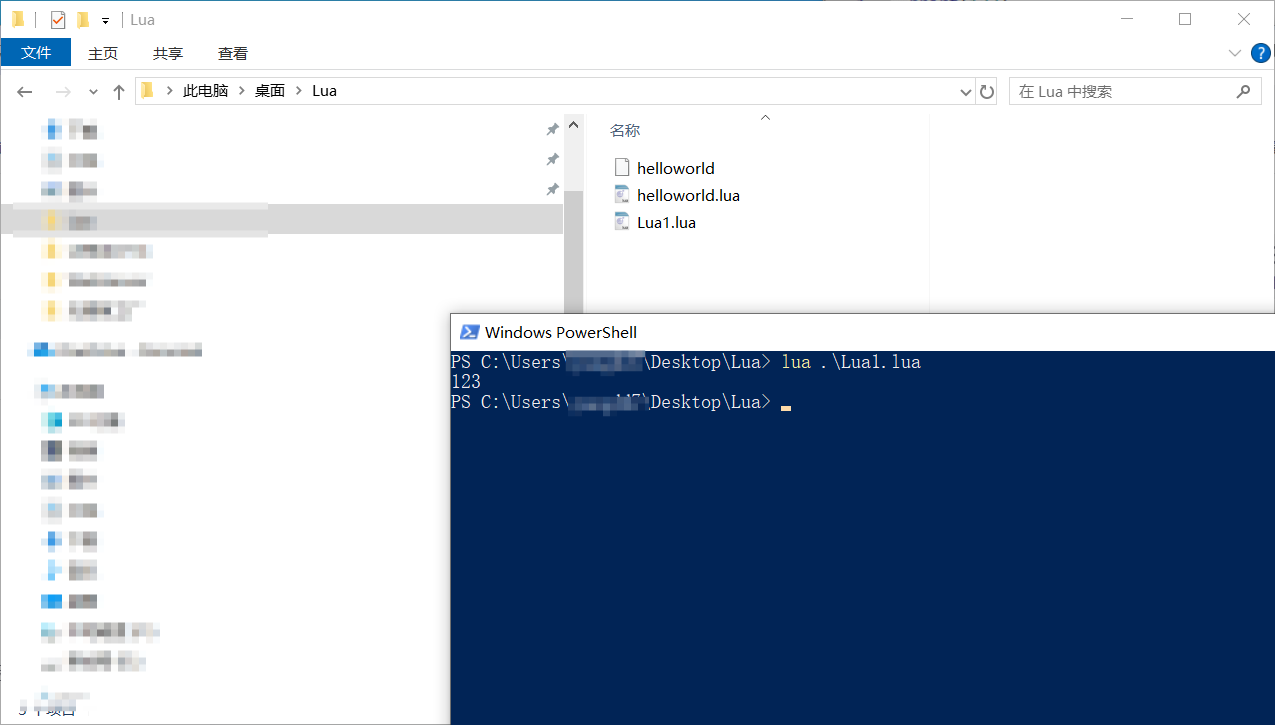
Task: Open the blue help question icon
Action: click(1259, 53)
